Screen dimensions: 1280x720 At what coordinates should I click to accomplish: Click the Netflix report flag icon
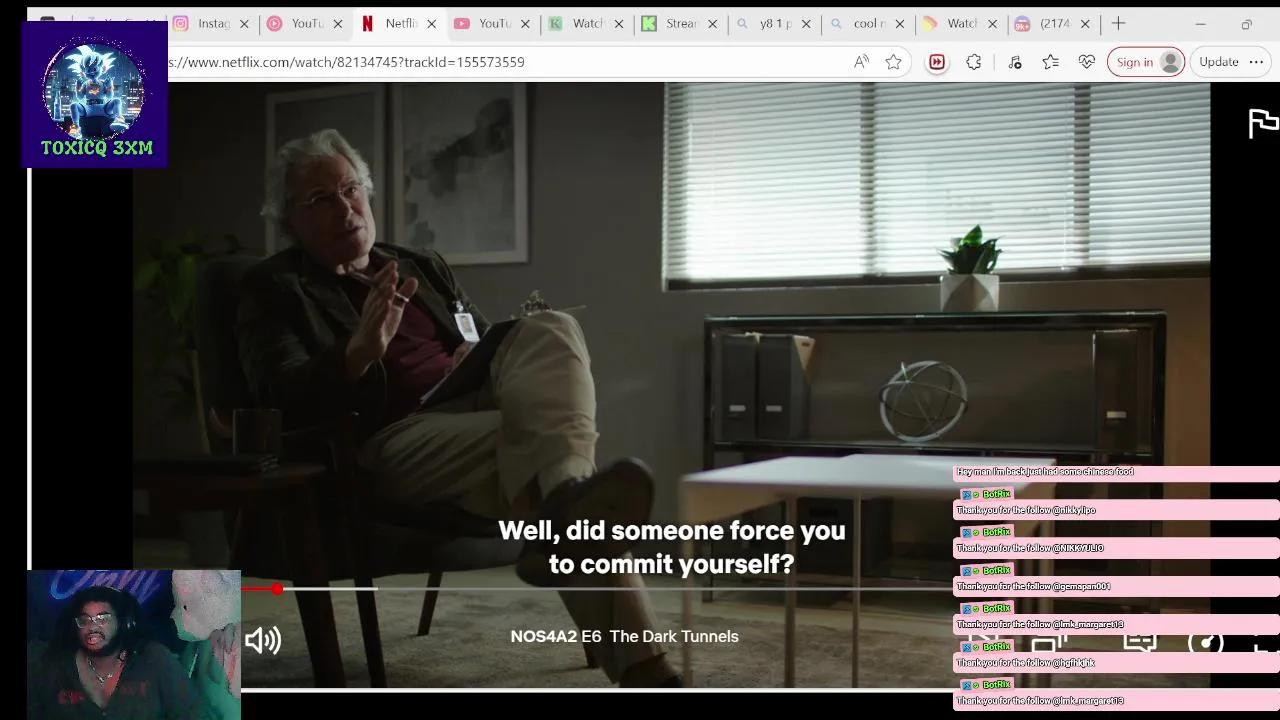point(1263,123)
